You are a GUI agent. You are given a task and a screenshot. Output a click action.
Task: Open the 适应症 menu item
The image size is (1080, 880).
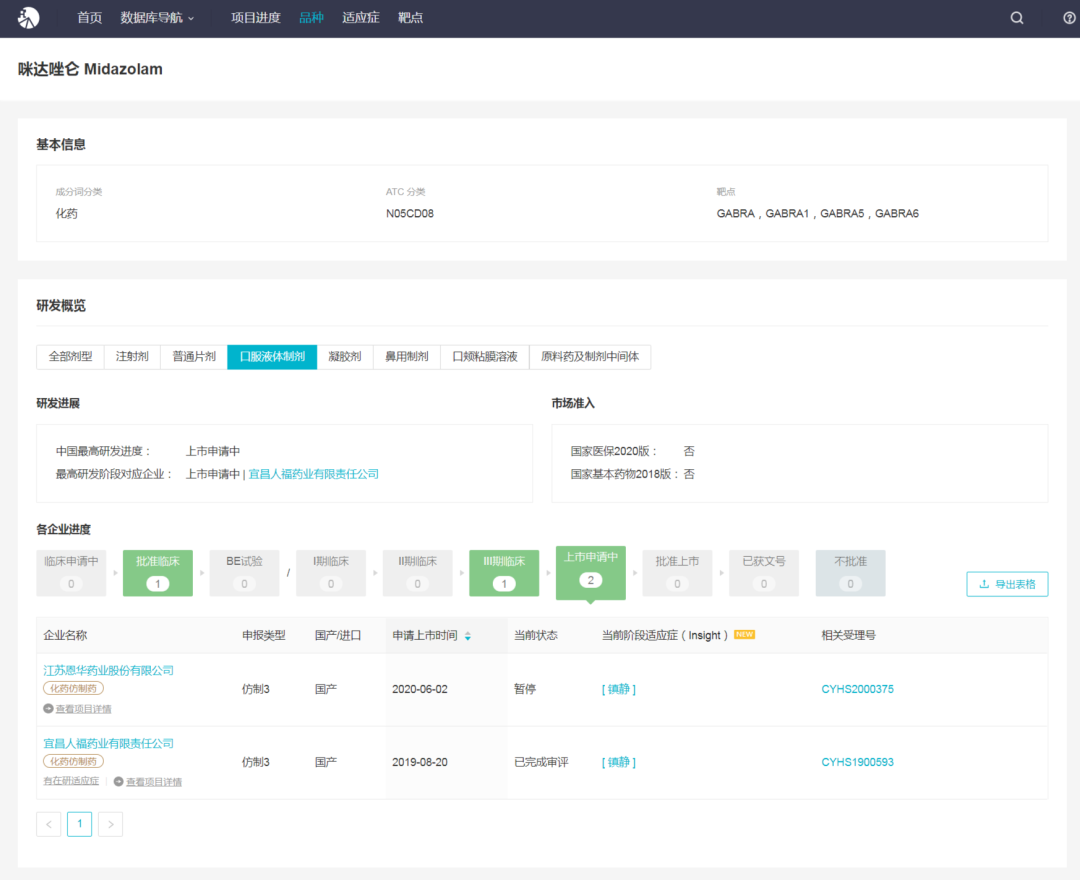click(361, 18)
